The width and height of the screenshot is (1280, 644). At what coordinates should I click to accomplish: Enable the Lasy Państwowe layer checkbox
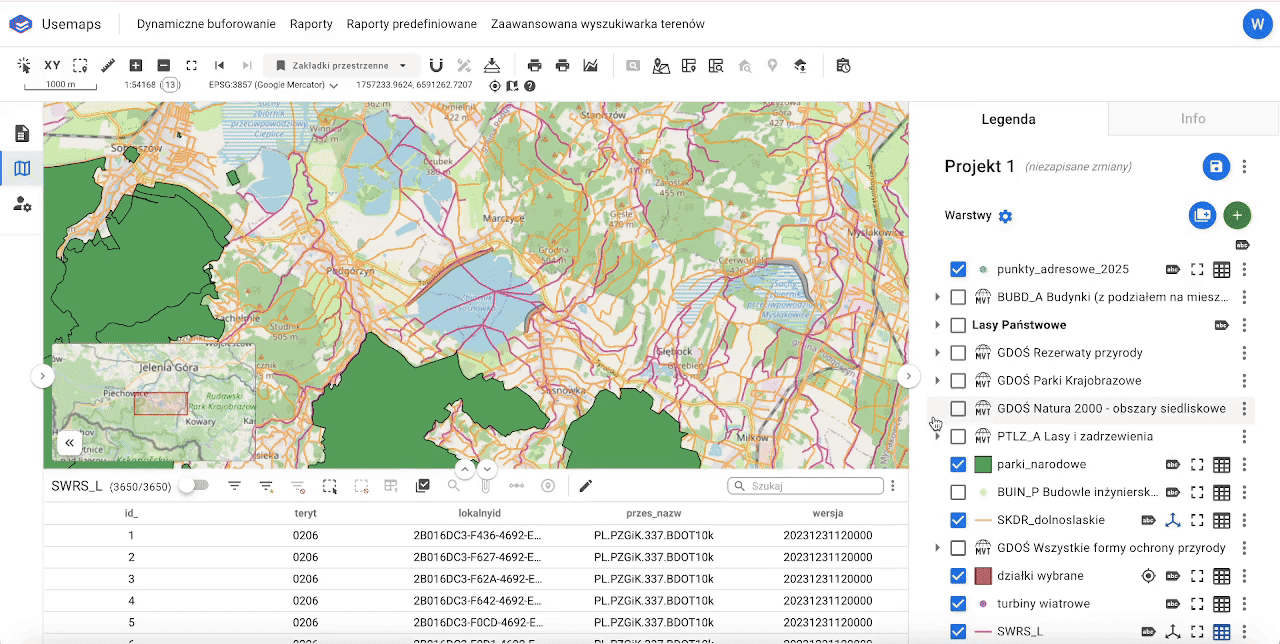958,325
